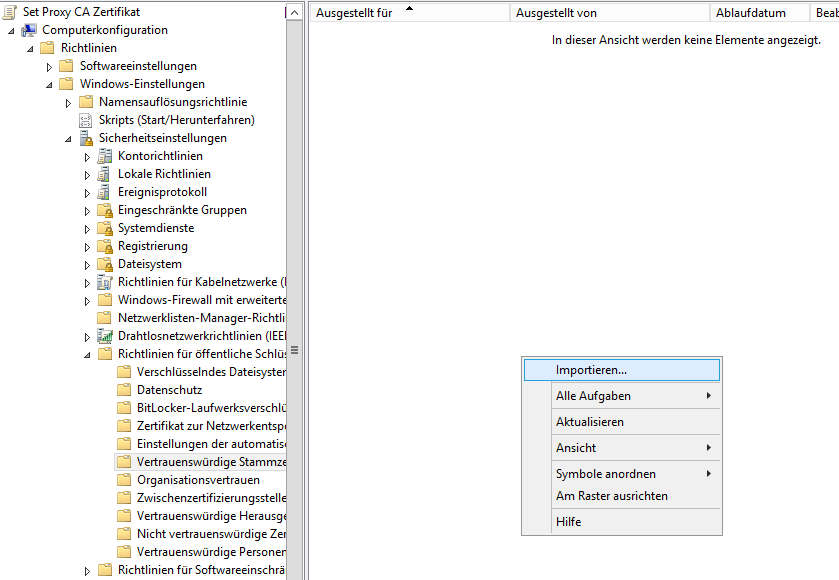Viewport: 839px width, 580px height.
Task: Click the Sicherheitseinstellungen lock folder icon
Action: point(86,138)
